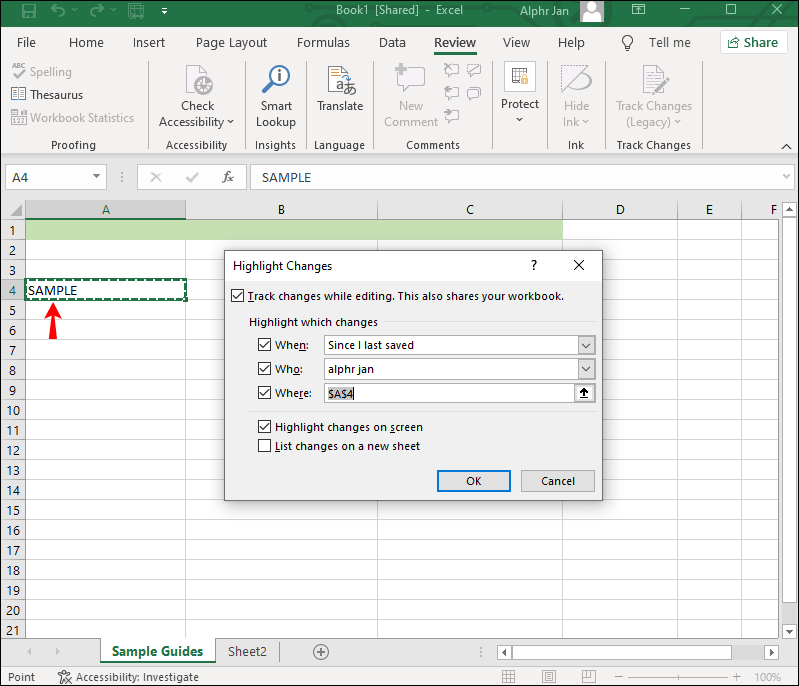Open the Thesaurus tool
Image resolution: width=799 pixels, height=686 pixels.
coord(47,95)
